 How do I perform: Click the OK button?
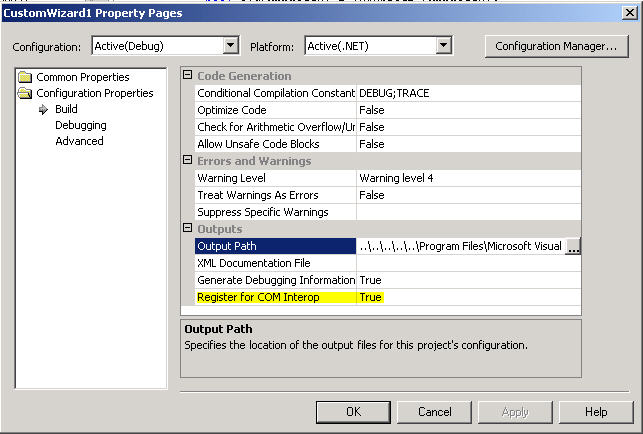coord(353,412)
